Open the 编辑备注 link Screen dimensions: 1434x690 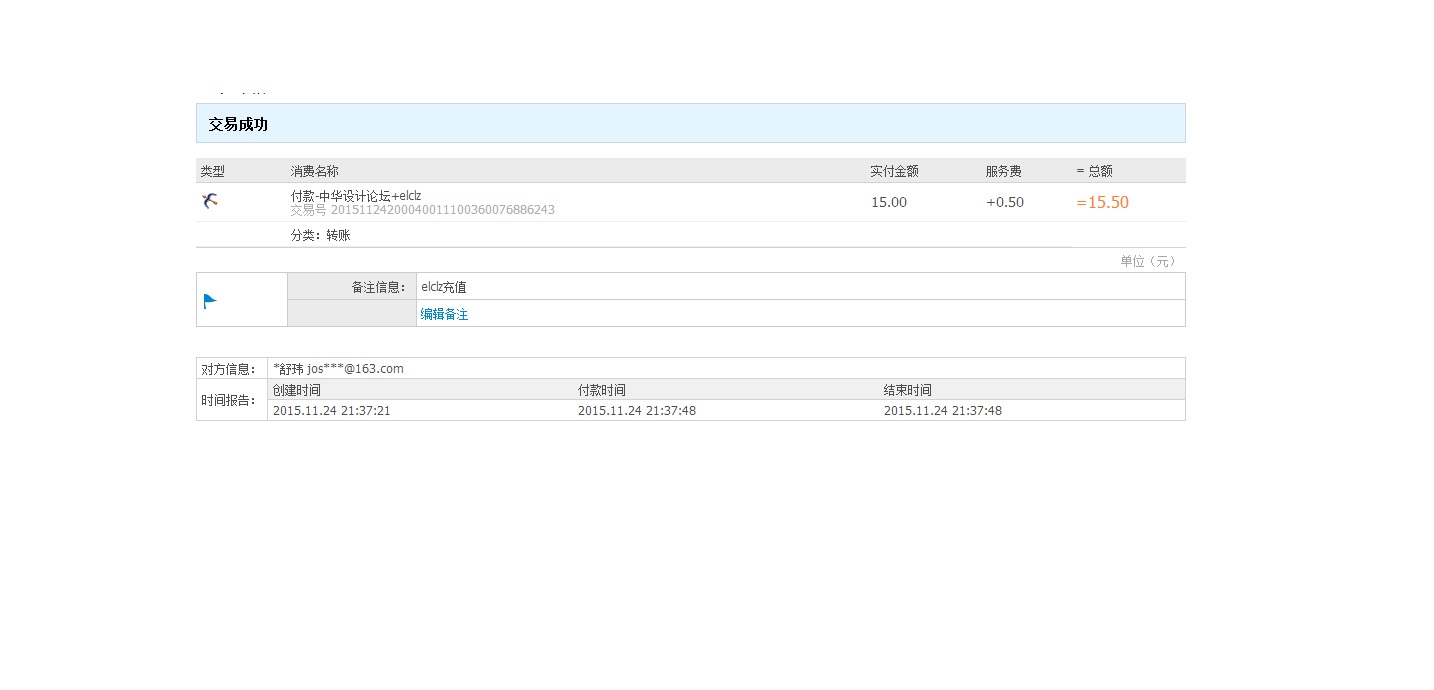[x=444, y=314]
